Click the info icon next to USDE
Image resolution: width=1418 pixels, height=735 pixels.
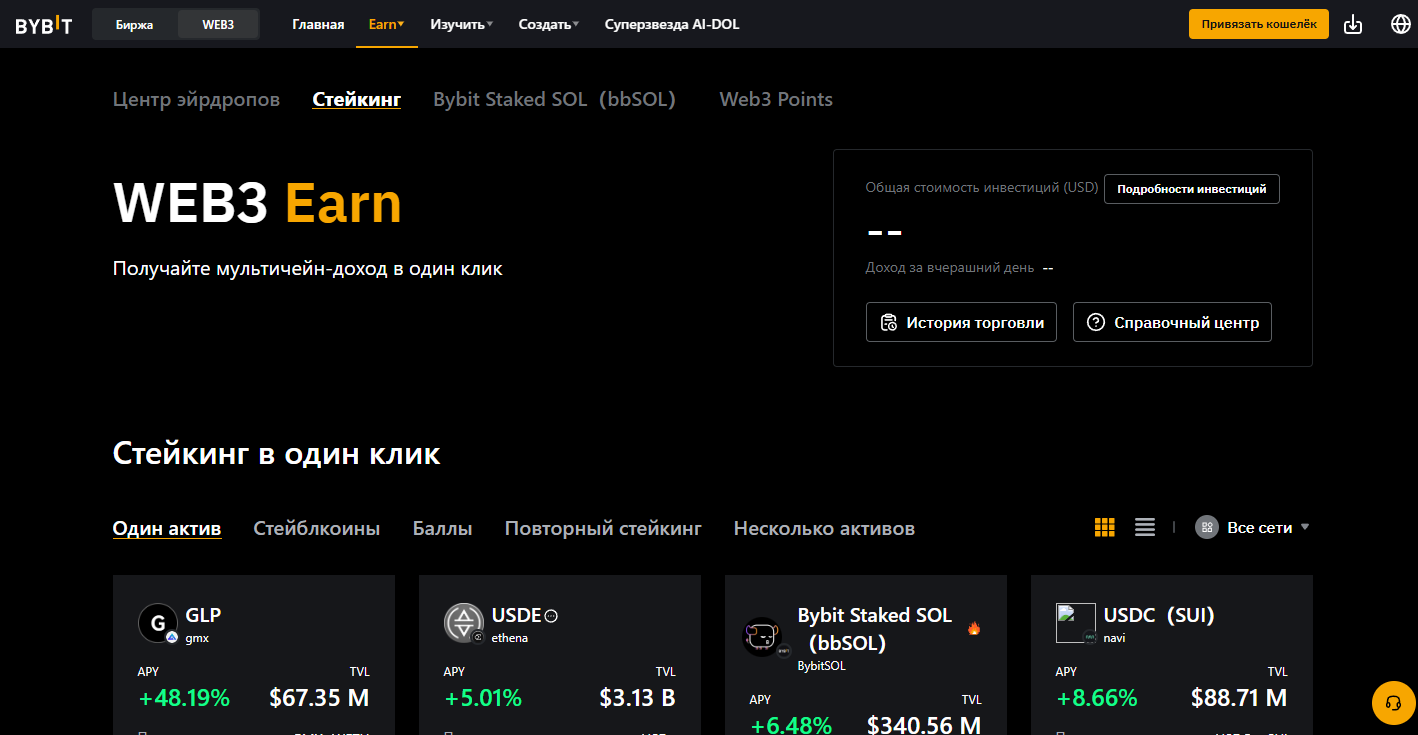(551, 616)
